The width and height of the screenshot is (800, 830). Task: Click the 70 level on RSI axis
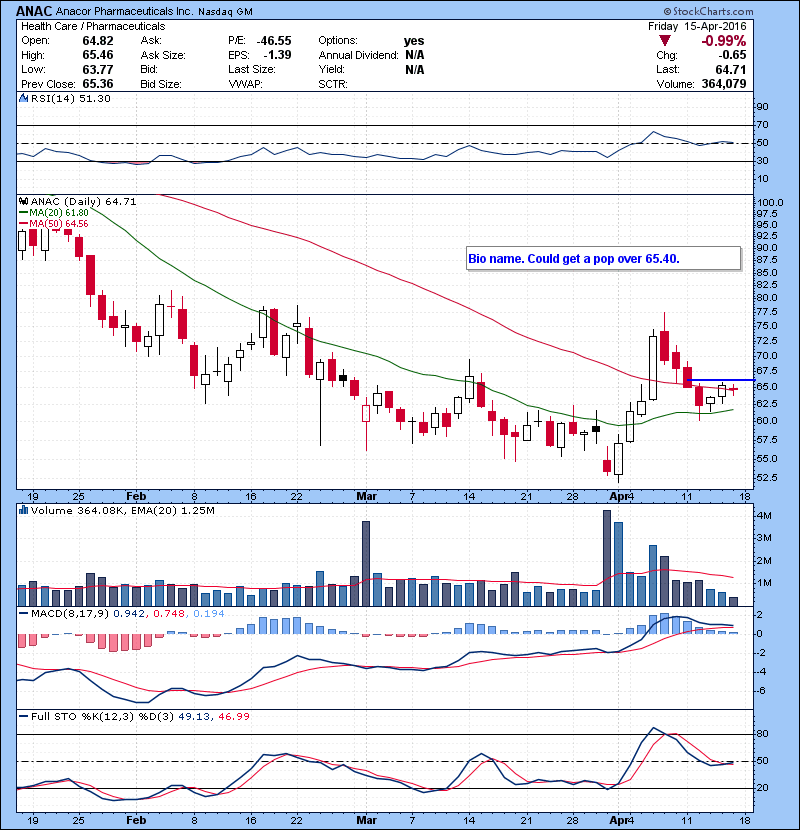point(763,125)
